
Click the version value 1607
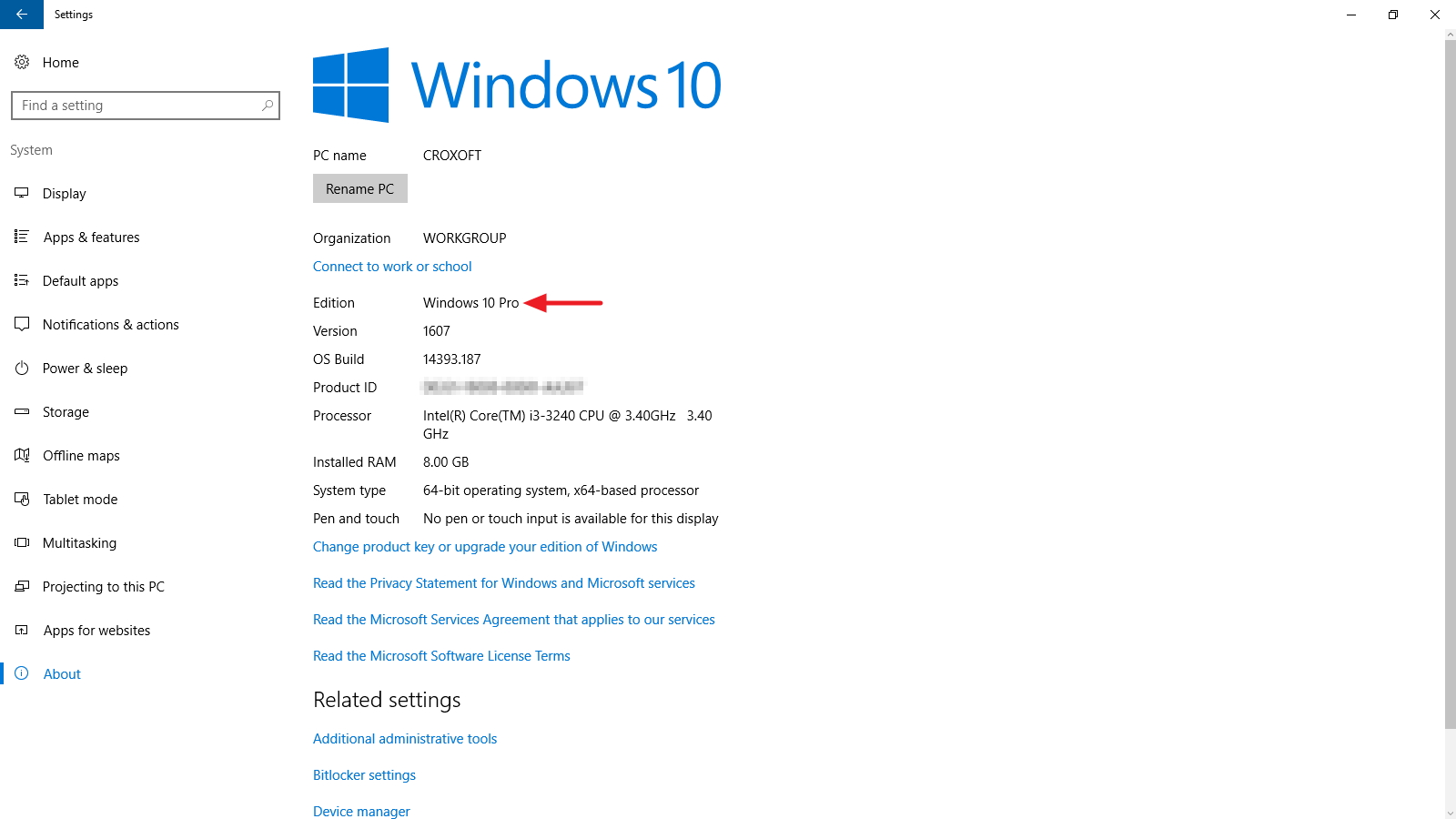point(437,331)
